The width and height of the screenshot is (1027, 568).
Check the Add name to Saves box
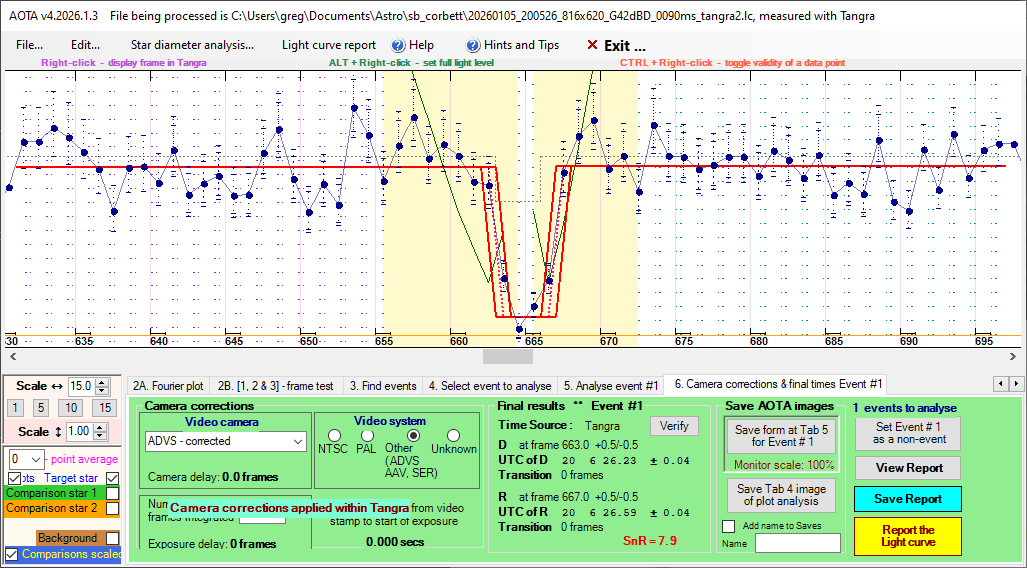coord(729,526)
